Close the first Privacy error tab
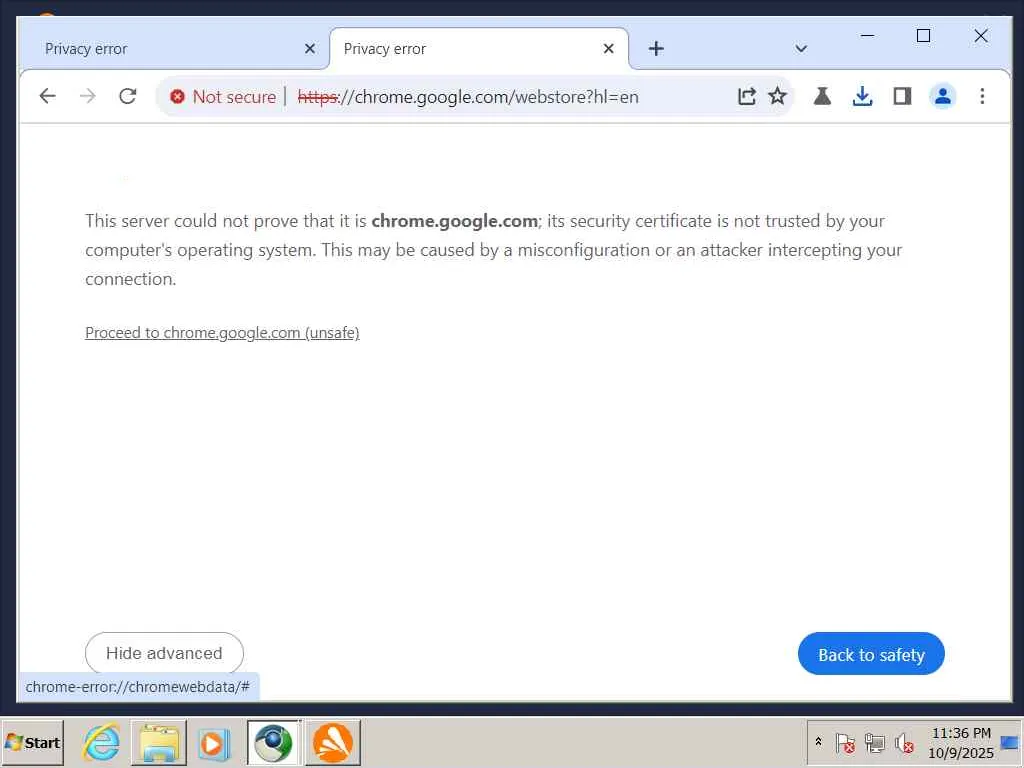1024x768 pixels. (x=310, y=48)
